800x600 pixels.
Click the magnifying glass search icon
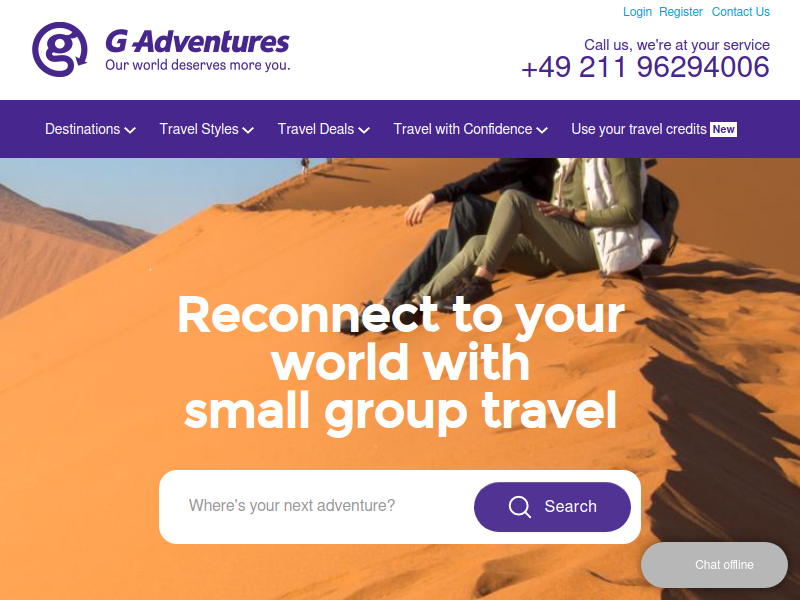(x=520, y=507)
